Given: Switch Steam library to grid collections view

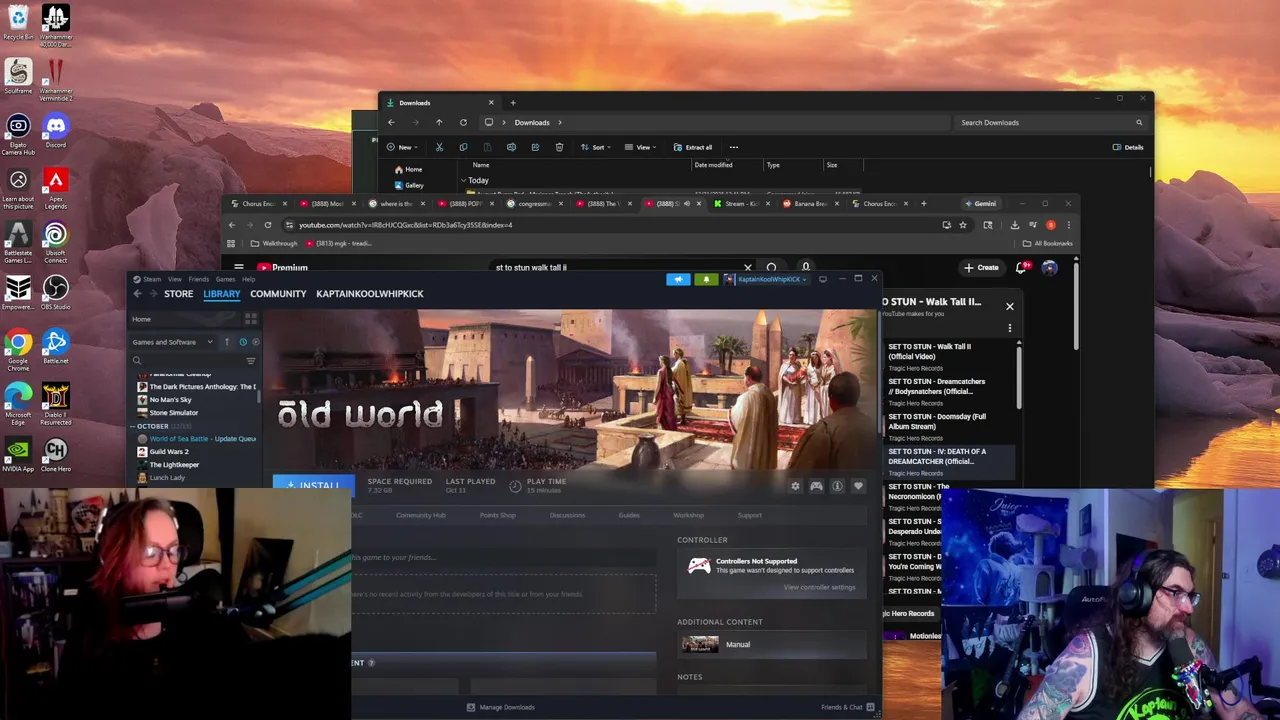Looking at the screenshot, I should point(251,319).
